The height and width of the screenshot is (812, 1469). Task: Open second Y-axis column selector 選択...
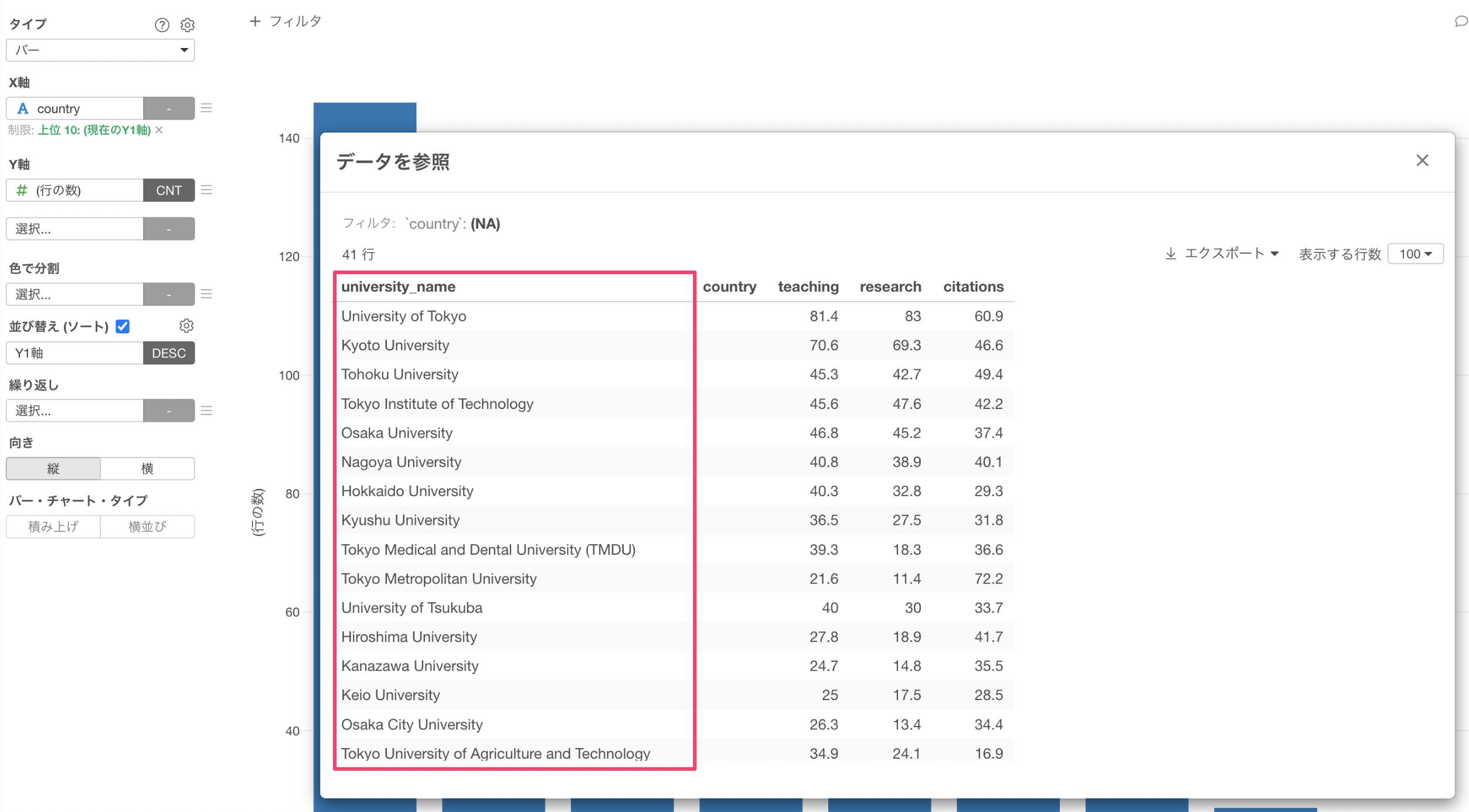tap(74, 228)
